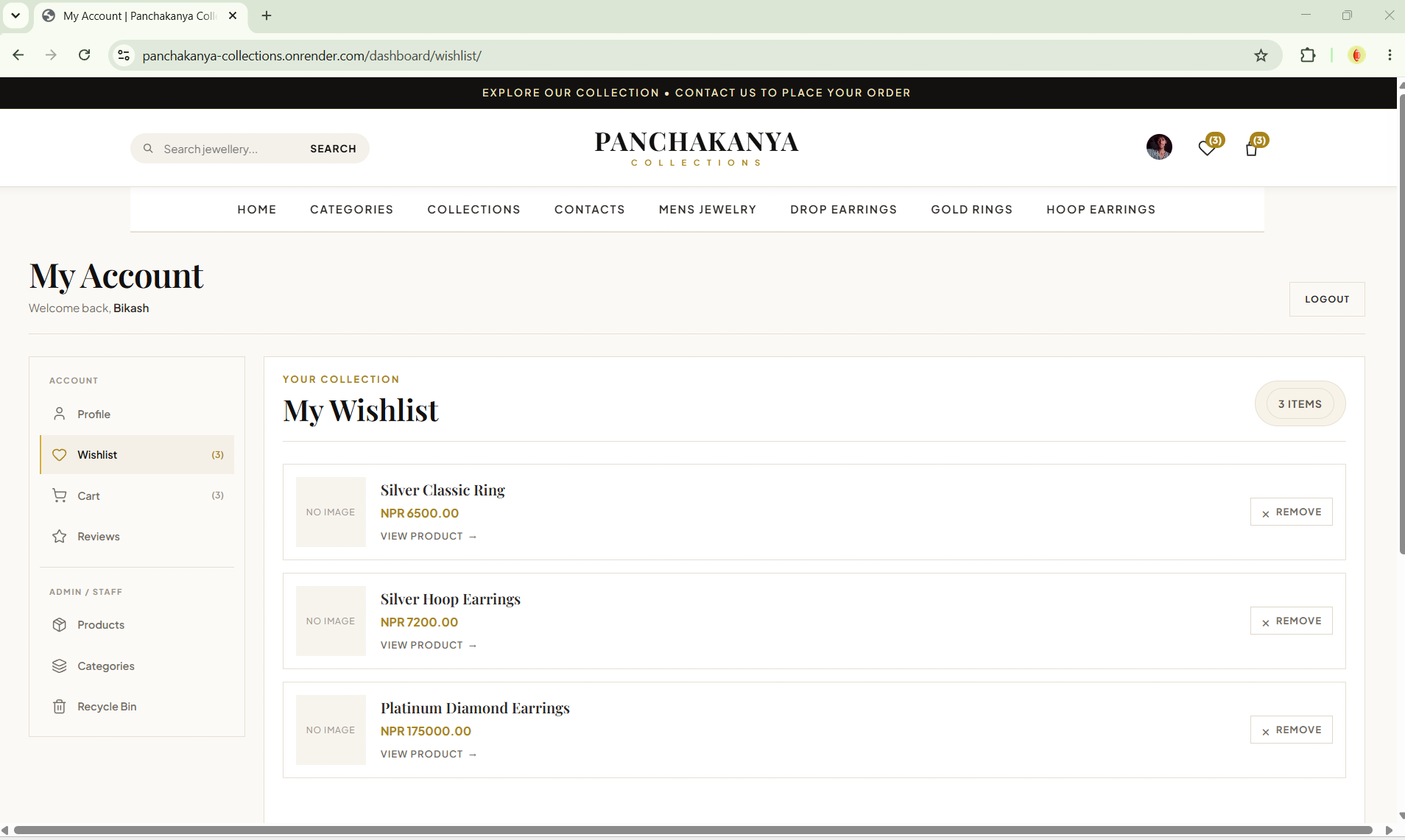Click the horizontal scrollbar at page bottom

coord(692,830)
